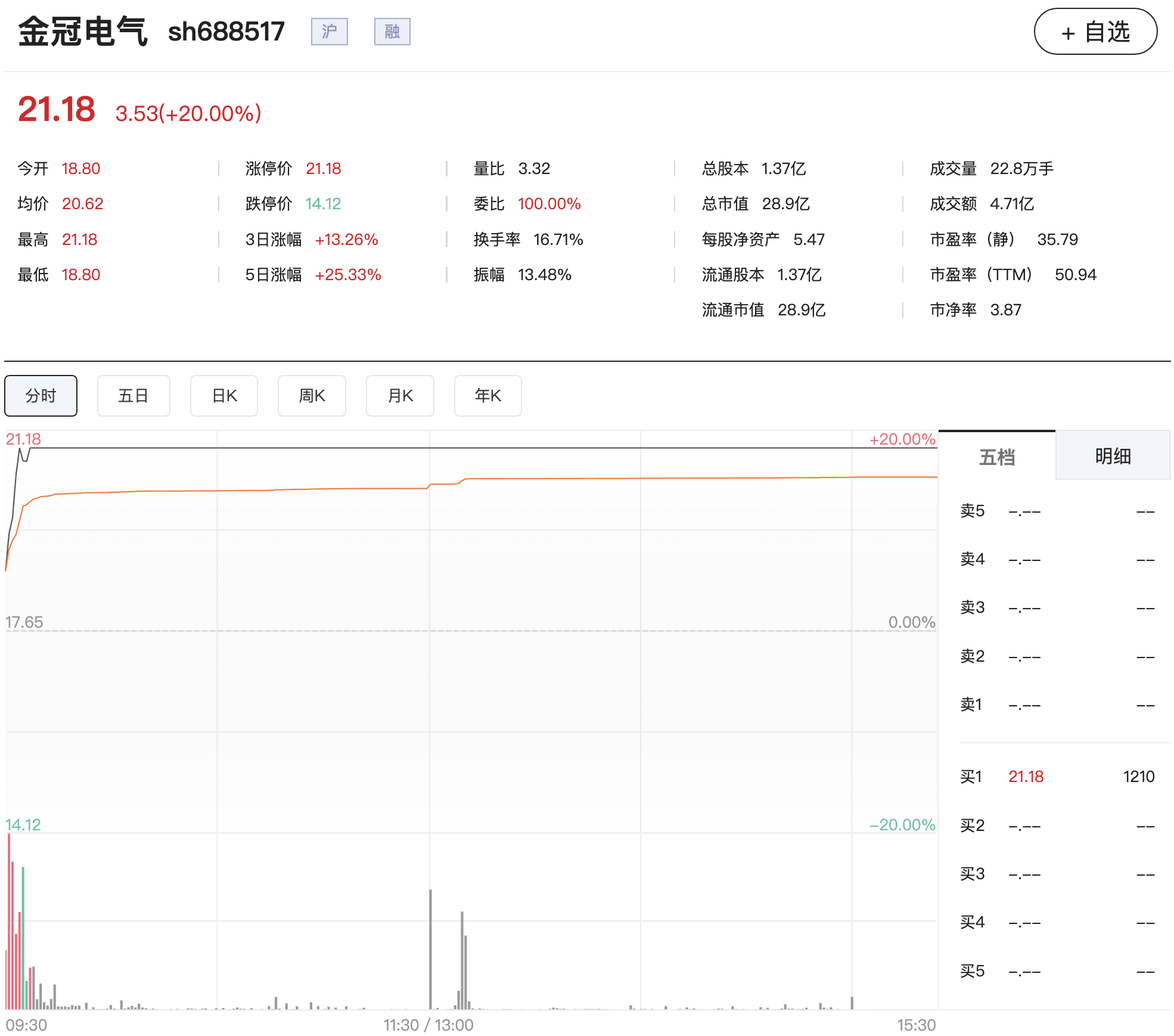This screenshot has height=1036, width=1174.
Task: Open the 年K yearly chart
Action: point(488,396)
